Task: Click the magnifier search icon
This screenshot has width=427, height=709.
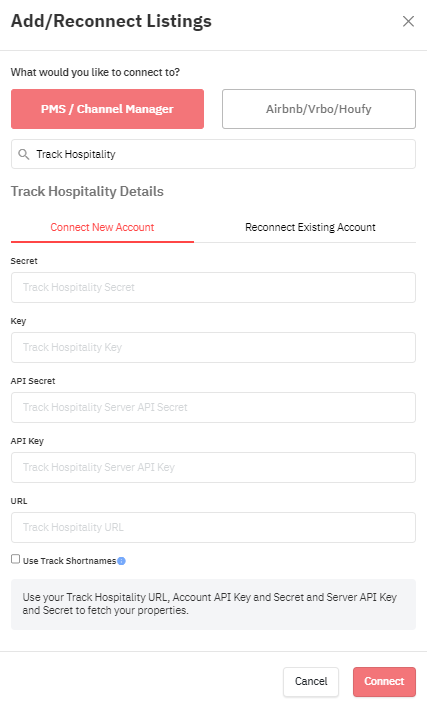Action: tap(24, 154)
